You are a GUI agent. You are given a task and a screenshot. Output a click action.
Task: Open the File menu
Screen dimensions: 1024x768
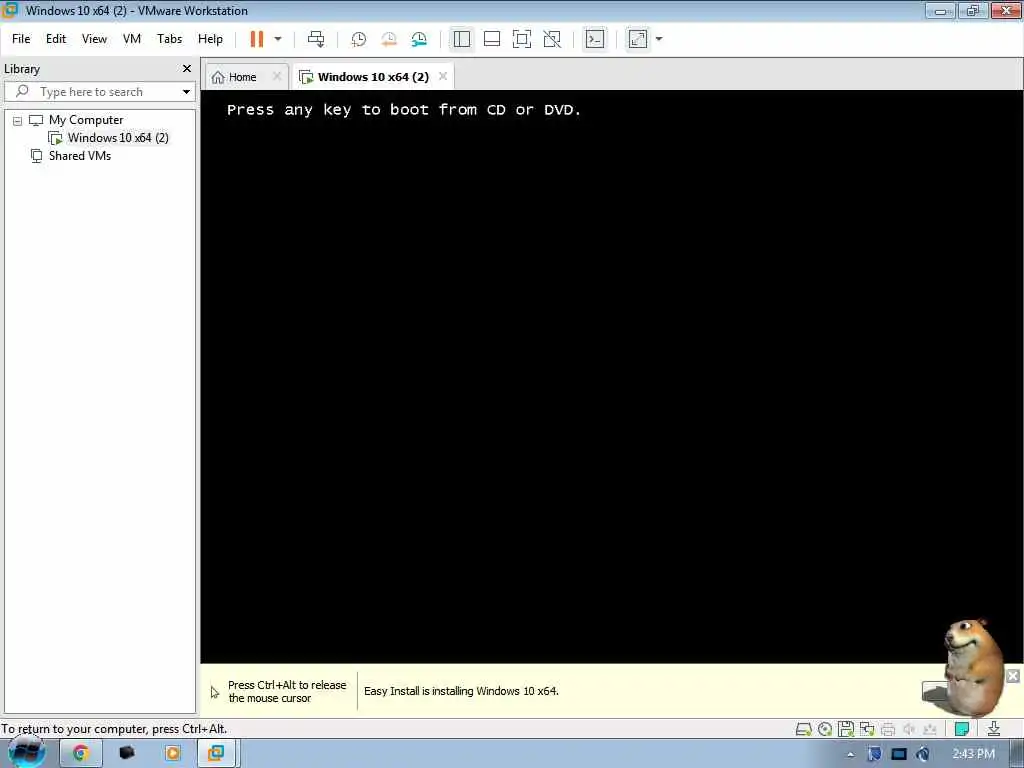pos(21,39)
